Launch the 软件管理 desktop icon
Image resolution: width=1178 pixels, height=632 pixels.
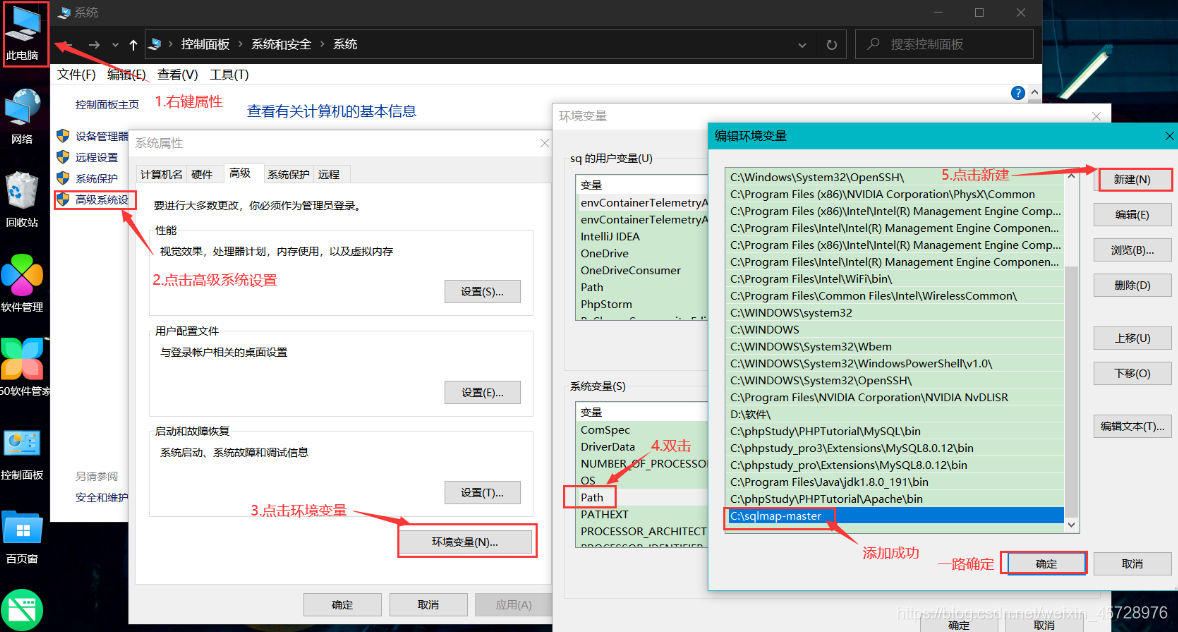coord(22,283)
